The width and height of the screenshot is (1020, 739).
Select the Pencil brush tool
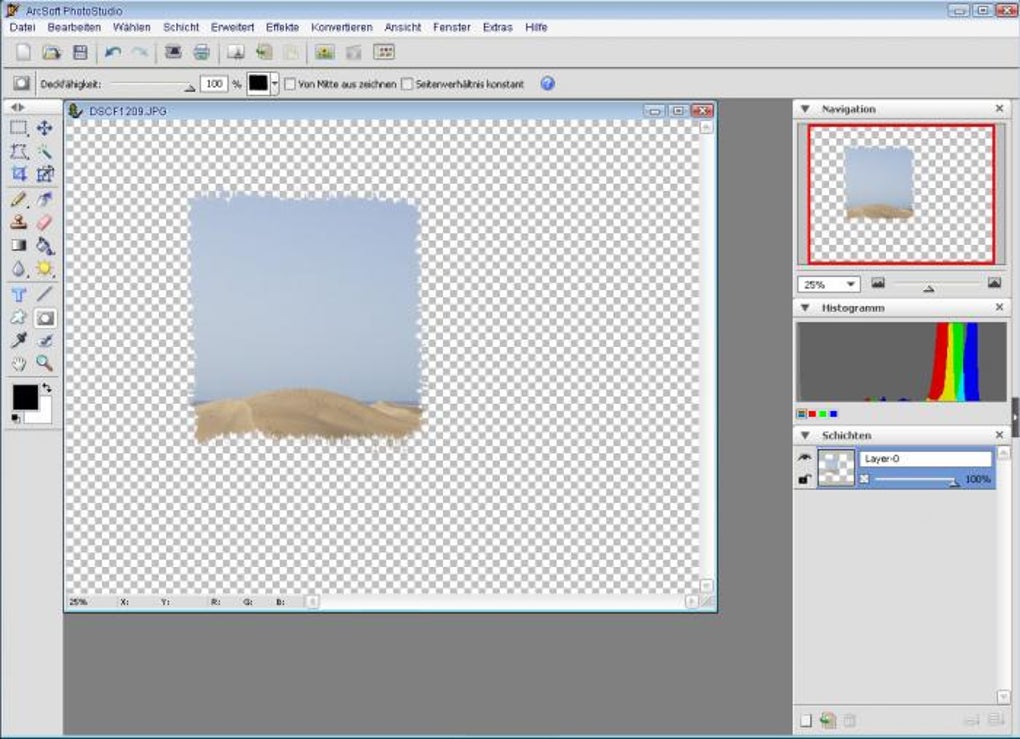19,199
